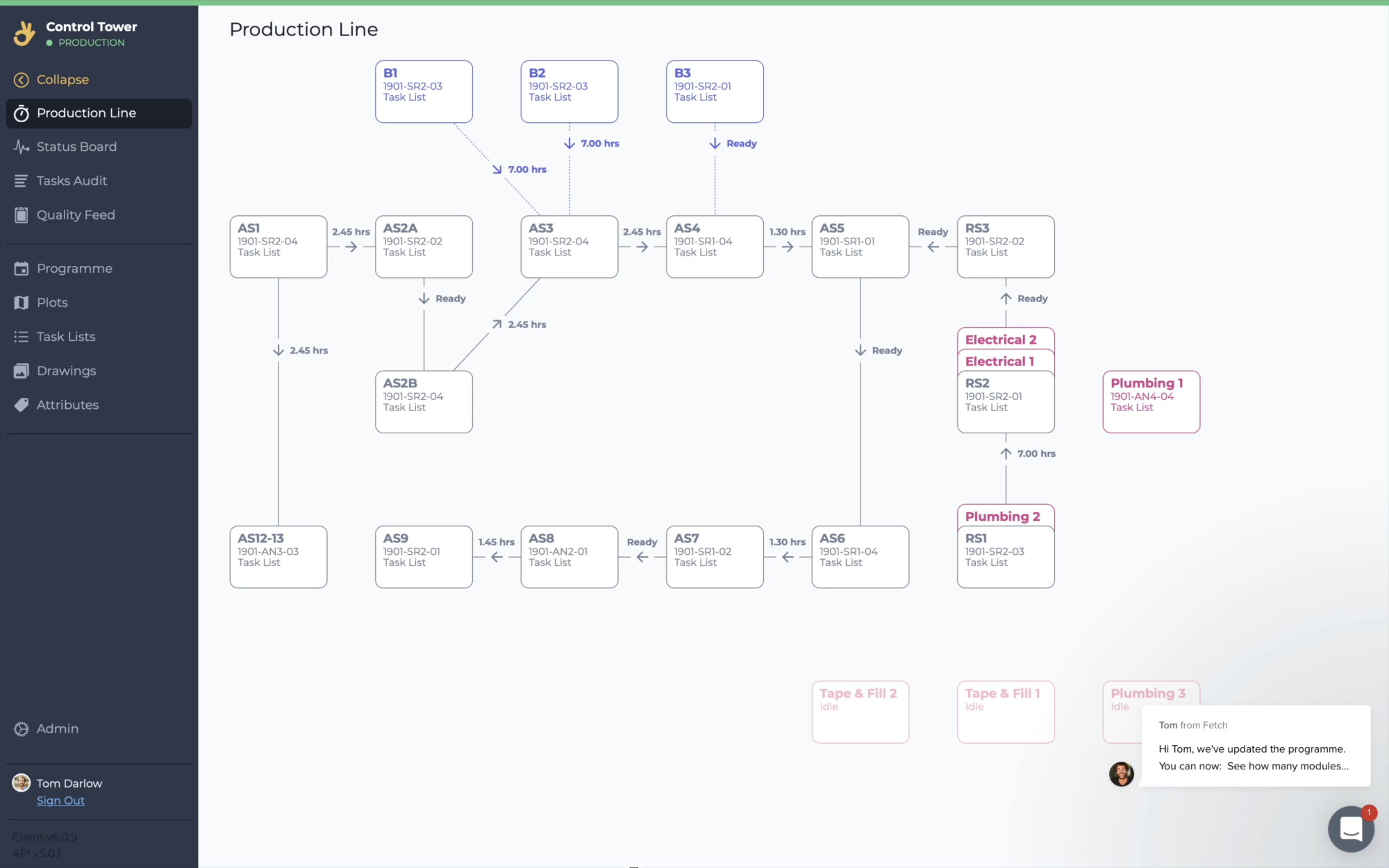Viewport: 1389px width, 868px height.
Task: Select Production Line menu item
Action: (86, 113)
